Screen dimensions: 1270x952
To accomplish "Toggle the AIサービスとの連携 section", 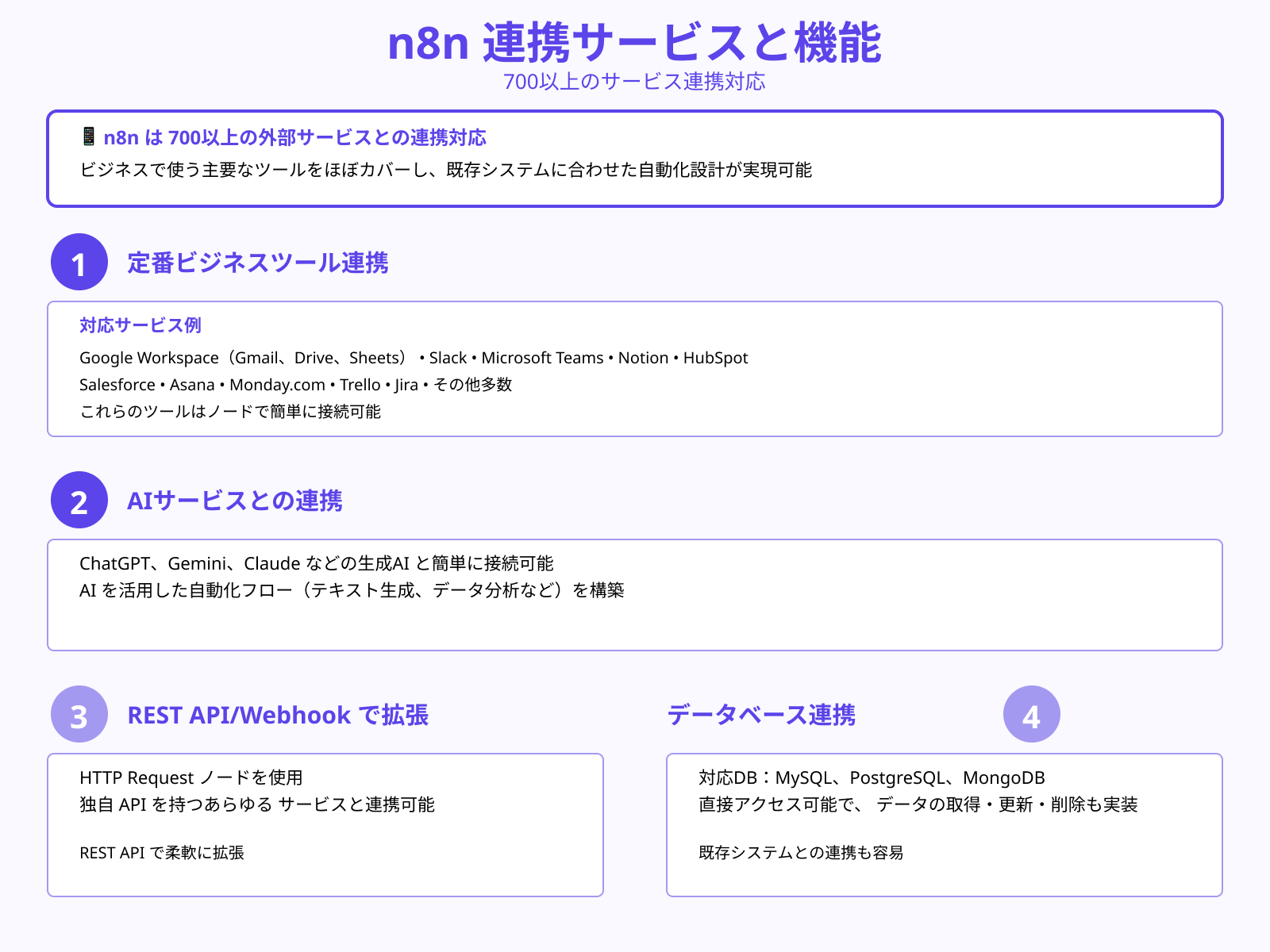I will (x=237, y=501).
